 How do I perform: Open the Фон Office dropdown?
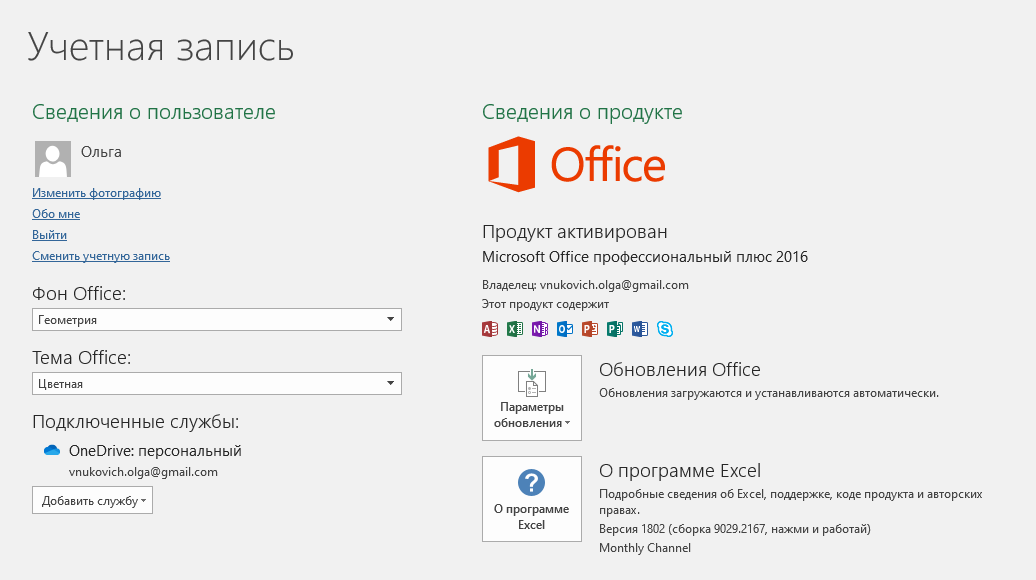click(x=217, y=320)
